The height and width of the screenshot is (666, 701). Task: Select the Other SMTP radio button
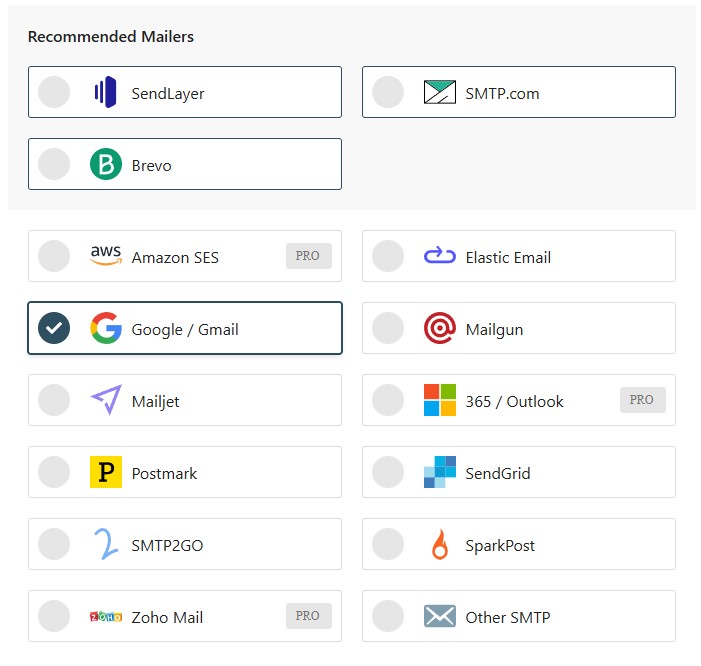pyautogui.click(x=388, y=616)
